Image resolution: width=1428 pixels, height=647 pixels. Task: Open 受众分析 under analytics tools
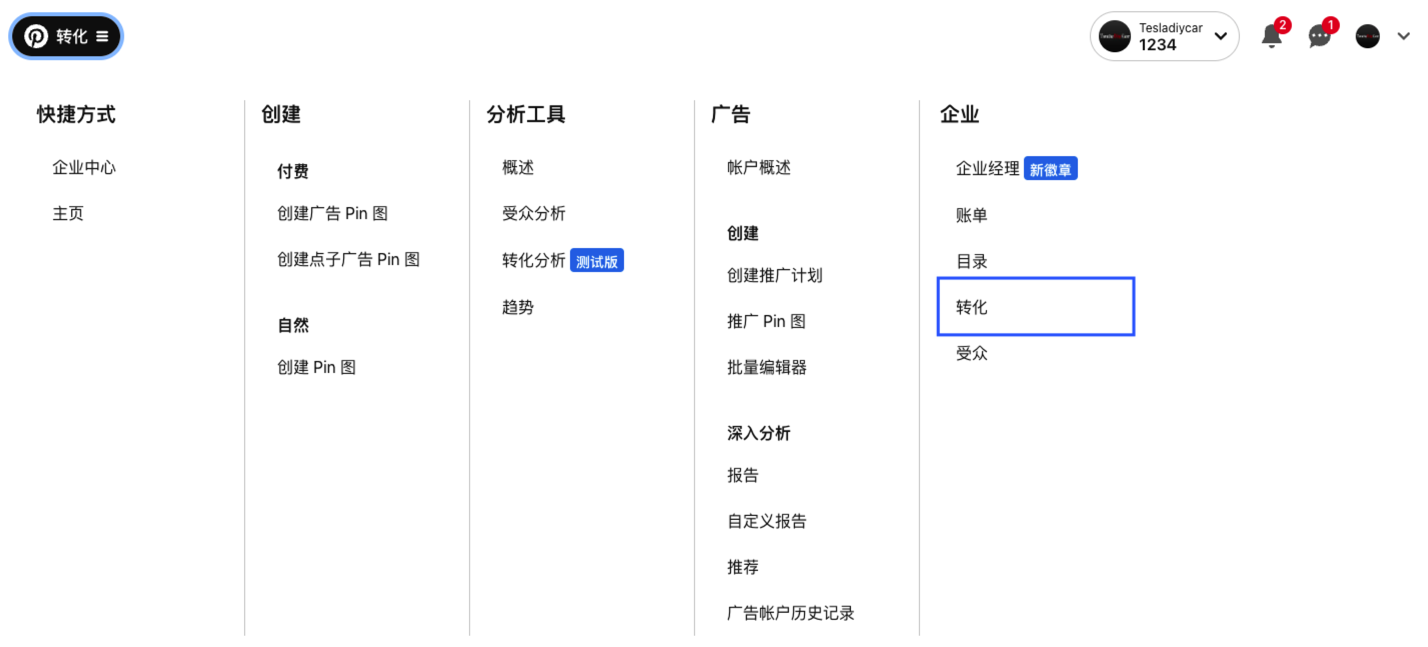pyautogui.click(x=534, y=214)
